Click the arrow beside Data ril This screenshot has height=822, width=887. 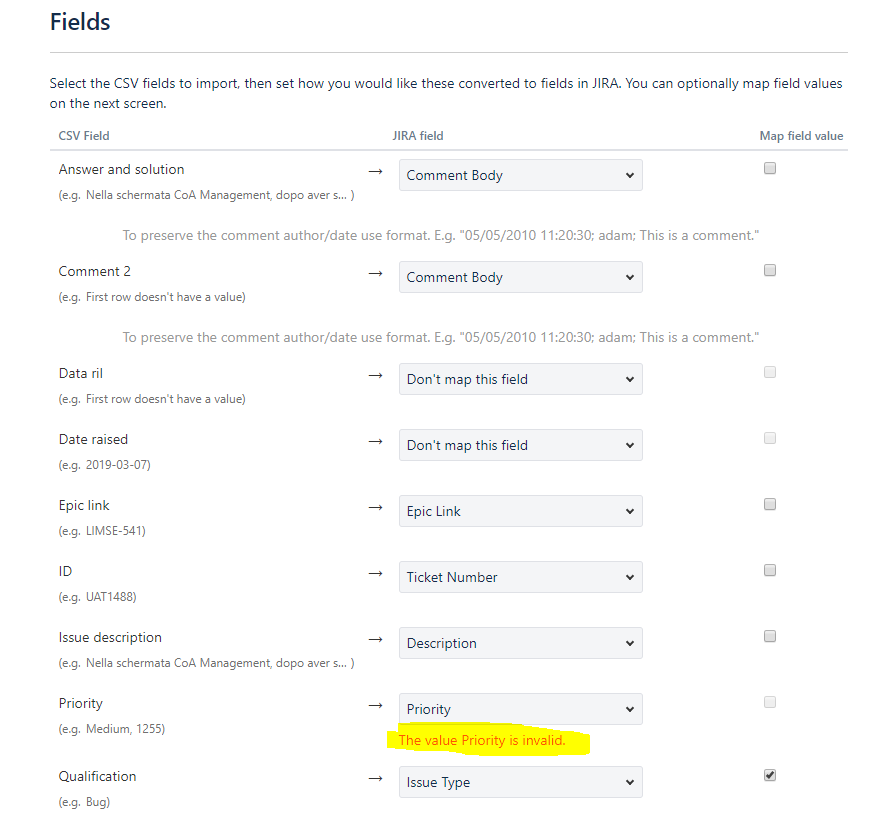pyautogui.click(x=375, y=374)
